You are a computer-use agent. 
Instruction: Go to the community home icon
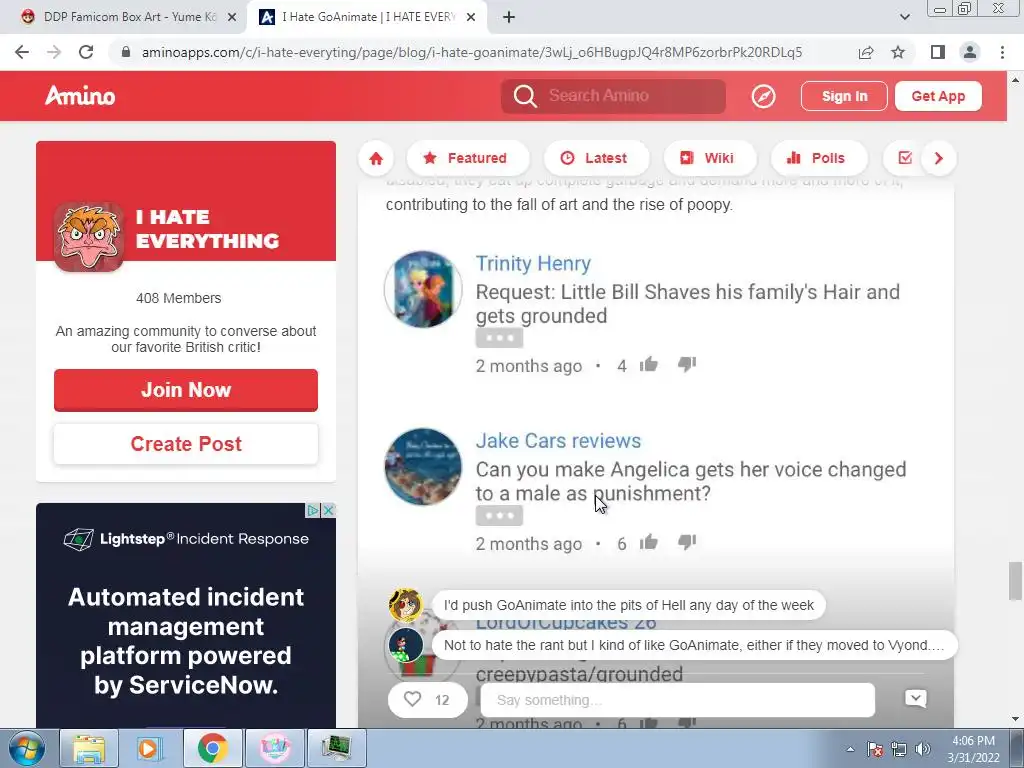click(x=376, y=158)
